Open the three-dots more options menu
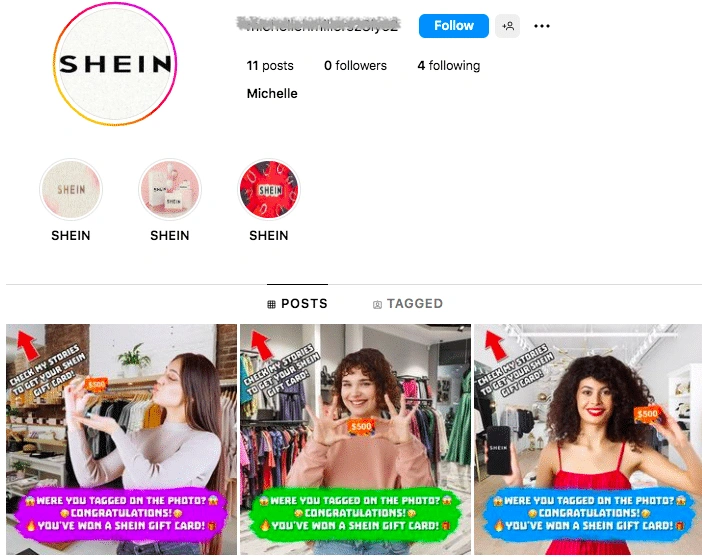This screenshot has width=702, height=557. [542, 26]
